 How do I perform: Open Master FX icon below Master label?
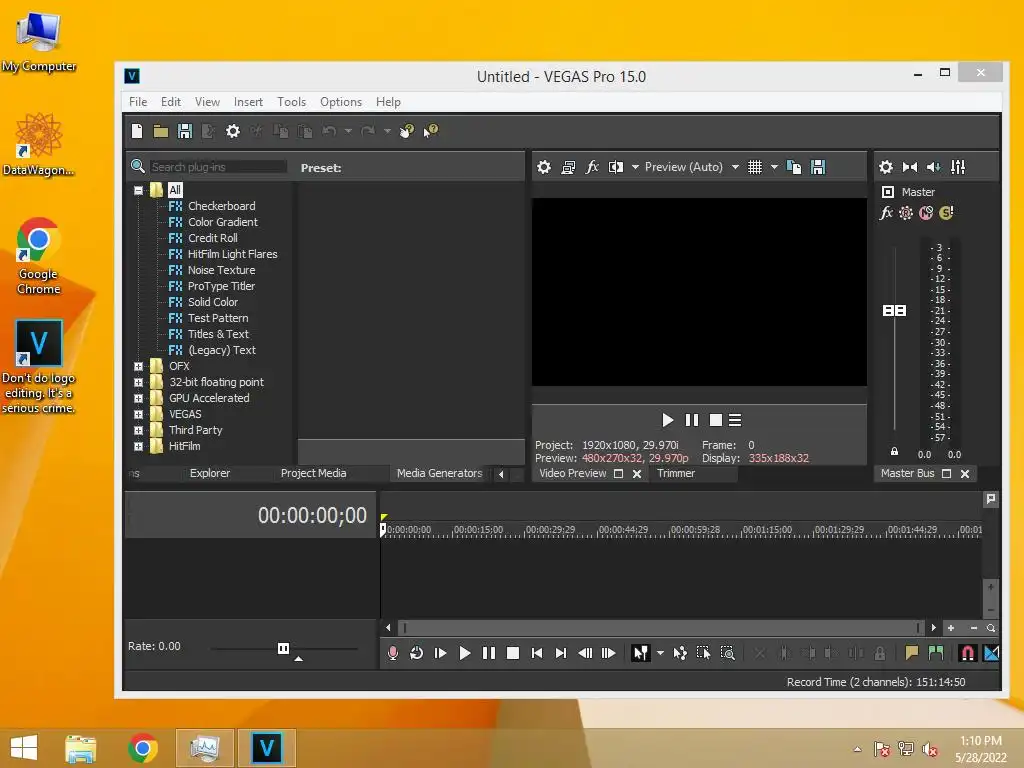point(886,213)
